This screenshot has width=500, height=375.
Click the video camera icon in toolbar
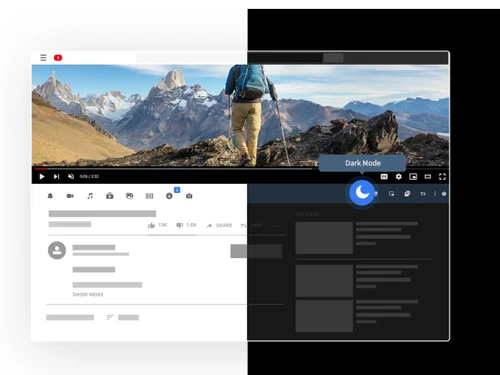pos(70,196)
